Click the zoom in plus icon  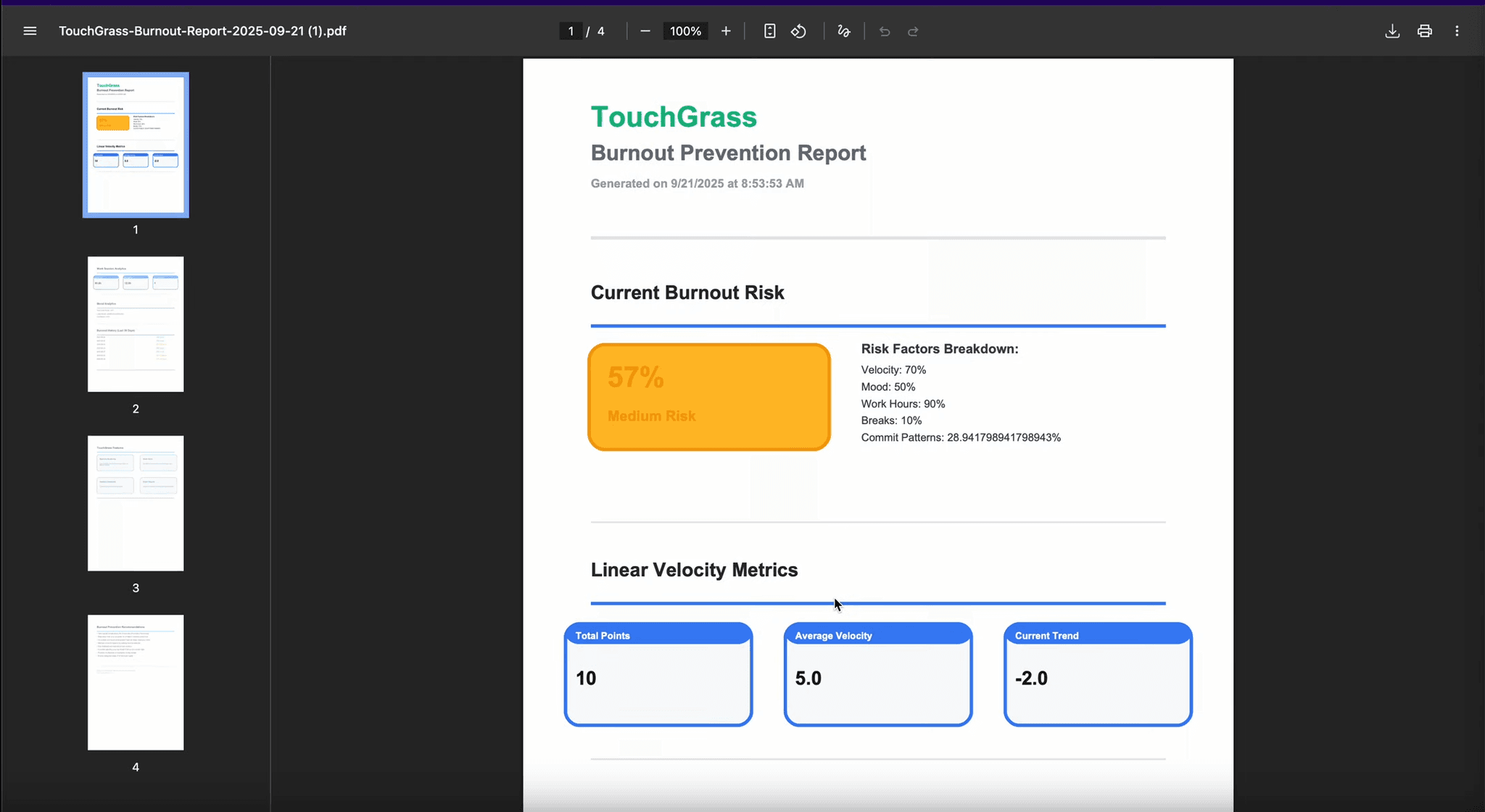pyautogui.click(x=726, y=31)
